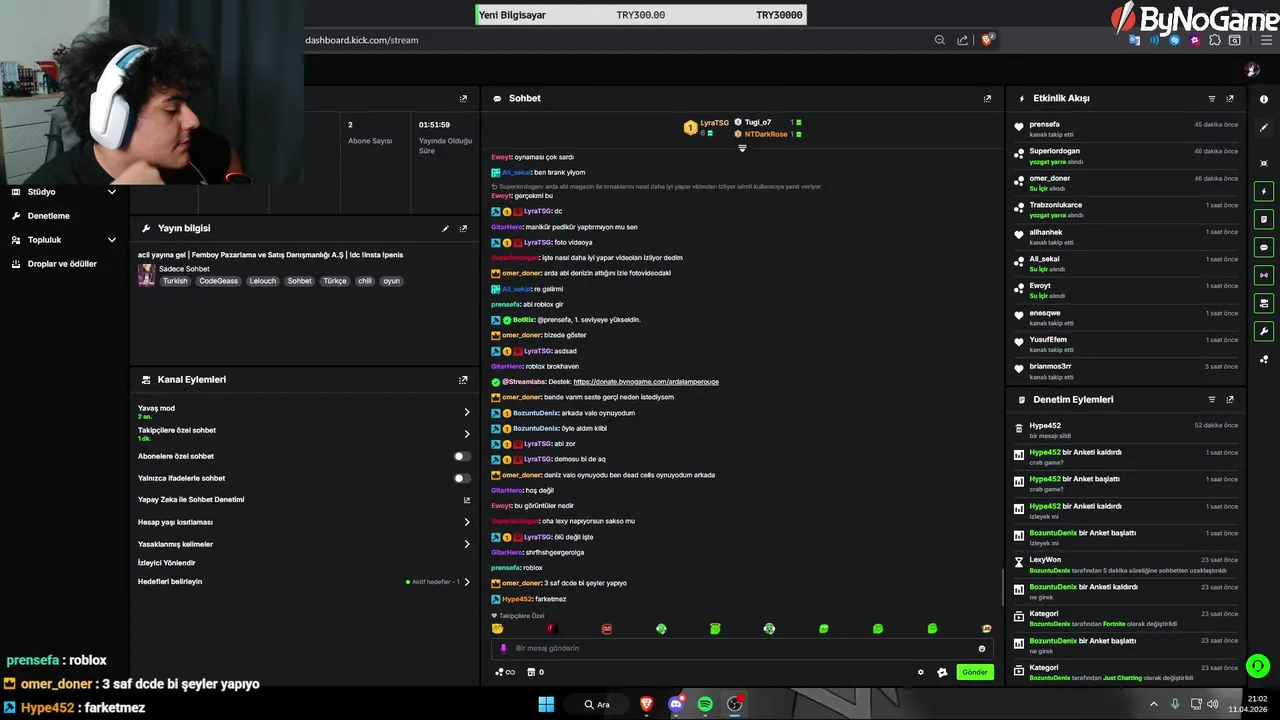The image size is (1280, 720).
Task: Toggle Abonelere özel sohbet switch
Action: 461,456
